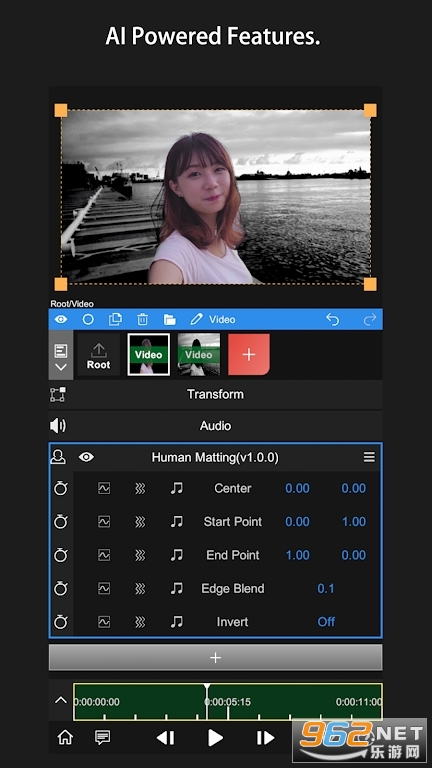Click the audio note icon for End Point
Image resolution: width=432 pixels, height=768 pixels.
click(177, 555)
